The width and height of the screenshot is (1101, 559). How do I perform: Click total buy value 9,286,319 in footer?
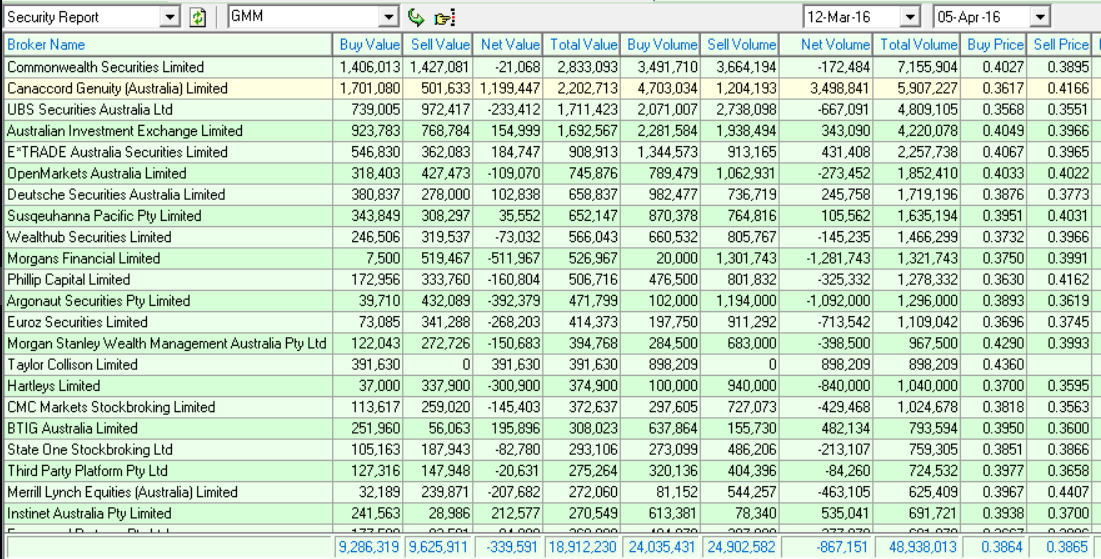[x=369, y=547]
